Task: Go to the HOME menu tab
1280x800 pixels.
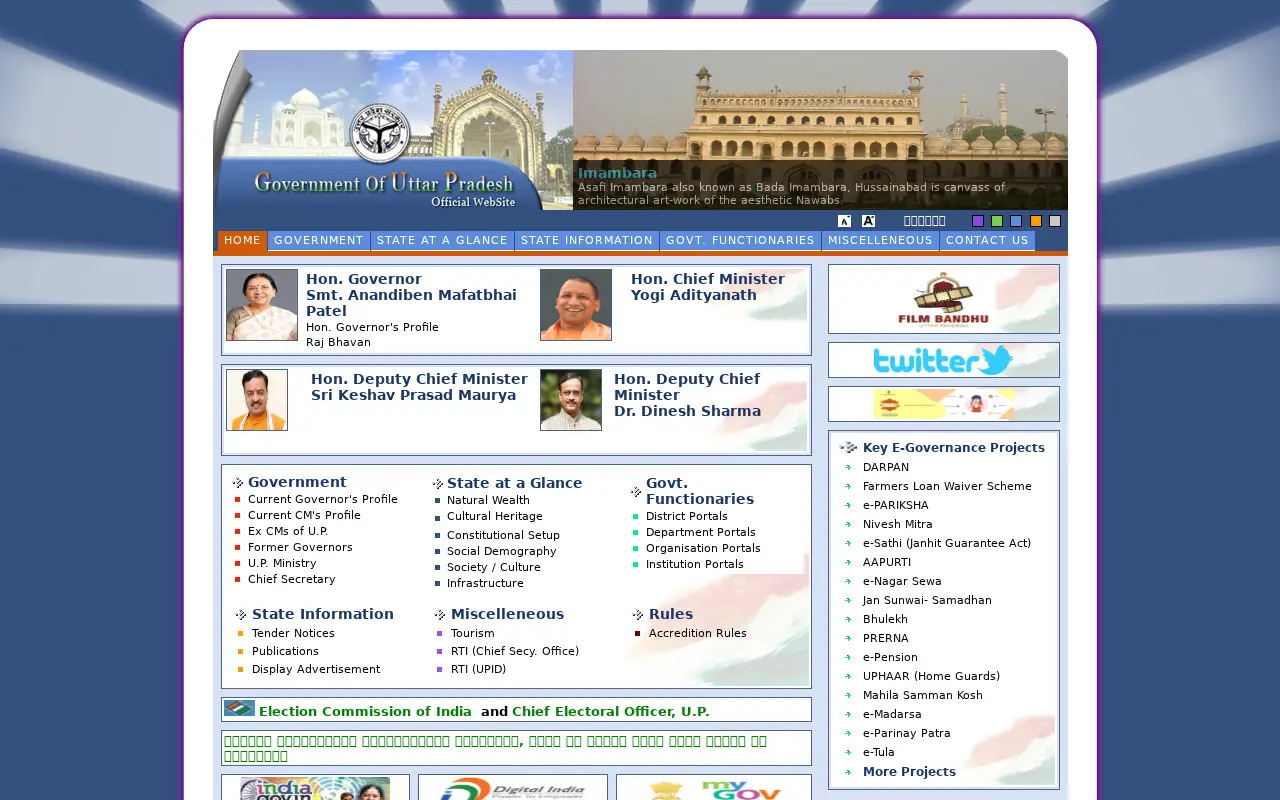Action: [242, 241]
